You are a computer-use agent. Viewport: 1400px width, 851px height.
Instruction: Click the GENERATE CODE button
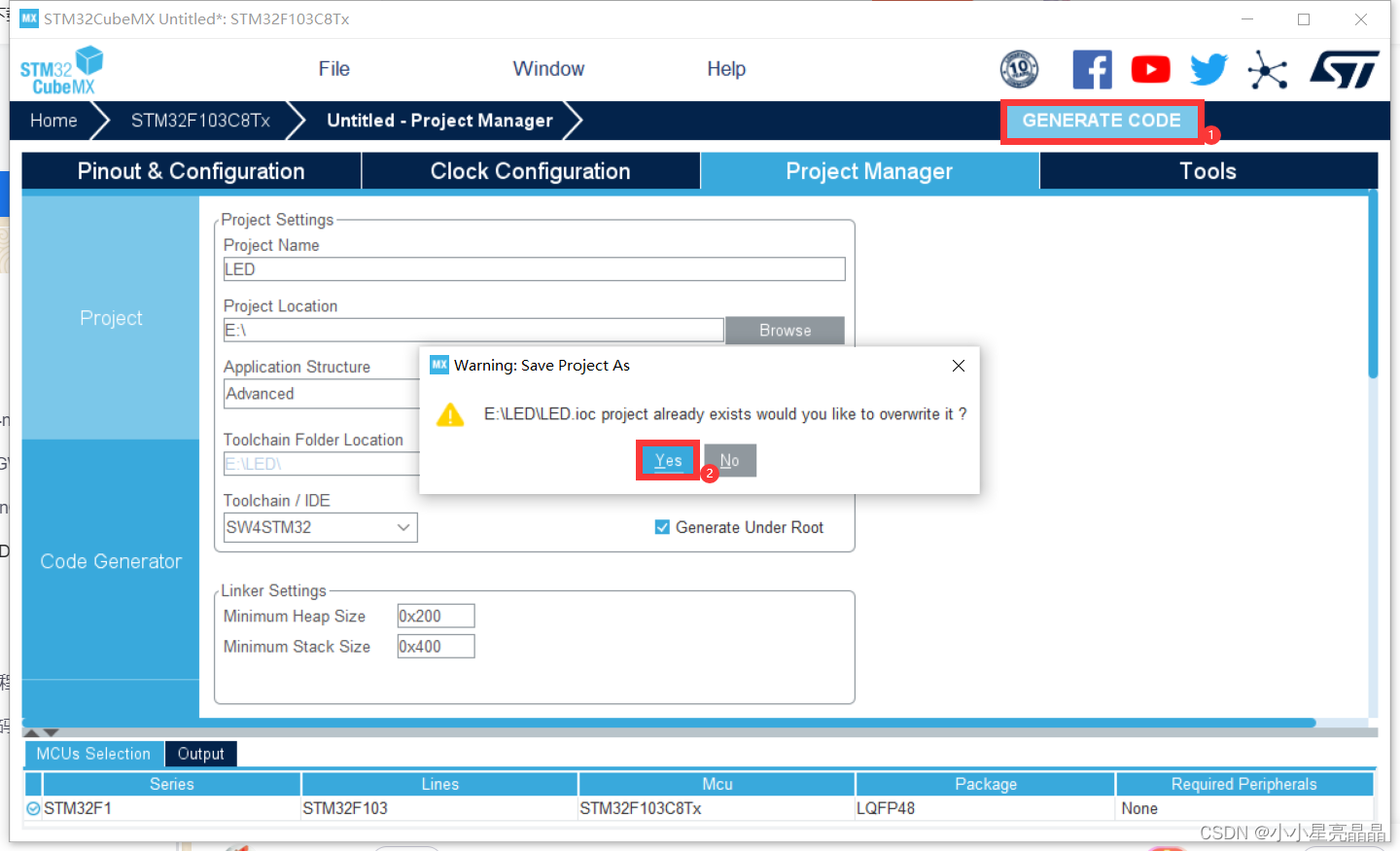coord(1102,121)
